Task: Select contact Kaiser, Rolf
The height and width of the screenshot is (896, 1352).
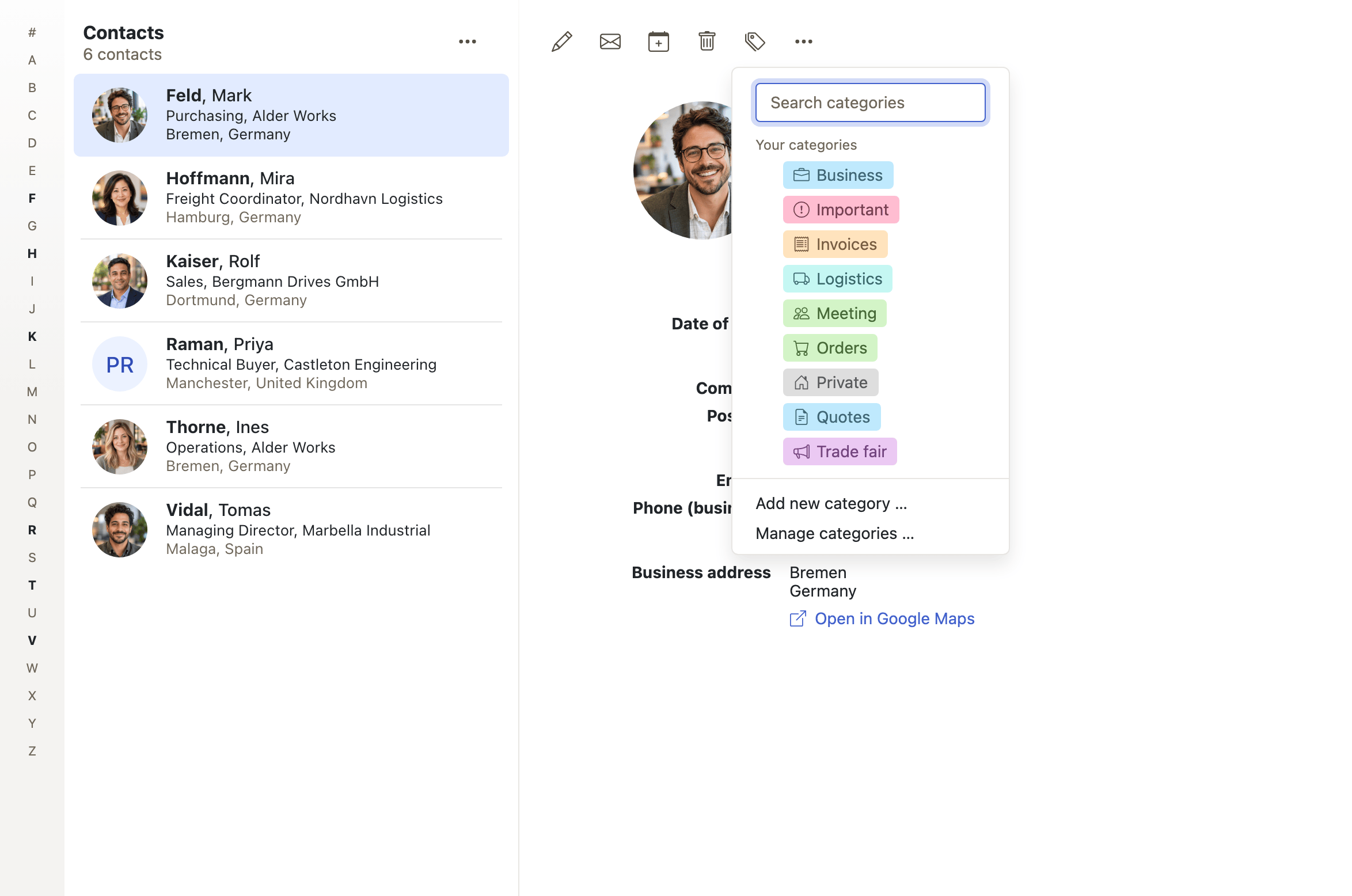Action: tap(291, 281)
